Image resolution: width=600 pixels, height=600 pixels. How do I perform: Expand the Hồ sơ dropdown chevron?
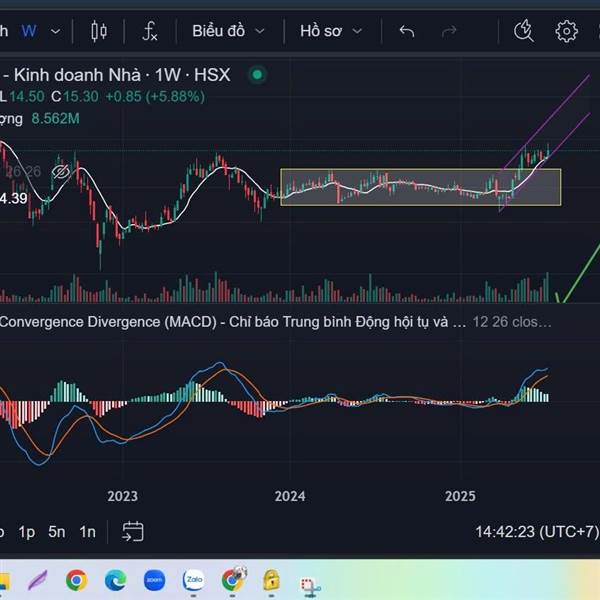[x=357, y=31]
